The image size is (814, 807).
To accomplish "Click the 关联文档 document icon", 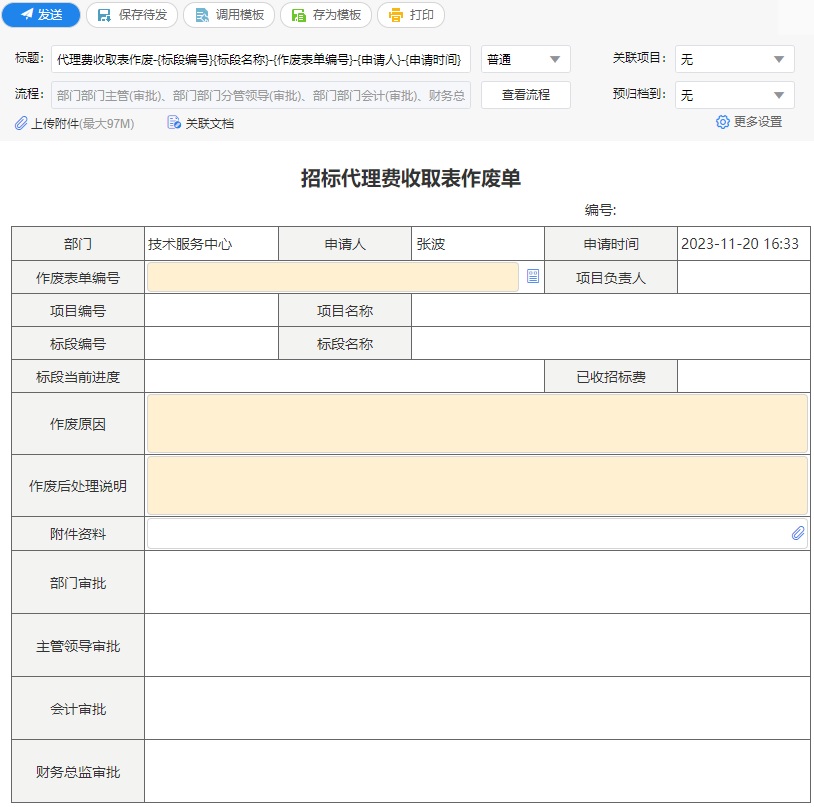I will pos(174,122).
